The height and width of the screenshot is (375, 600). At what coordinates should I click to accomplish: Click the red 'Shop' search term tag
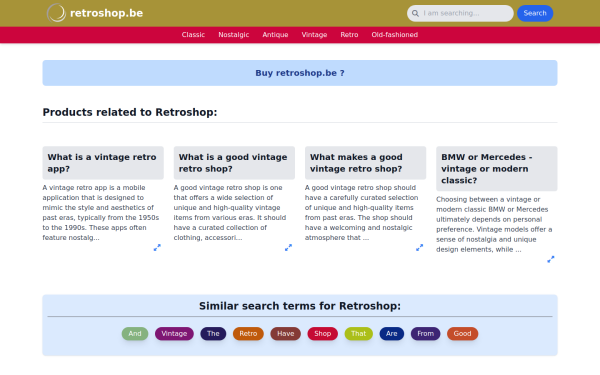(323, 334)
